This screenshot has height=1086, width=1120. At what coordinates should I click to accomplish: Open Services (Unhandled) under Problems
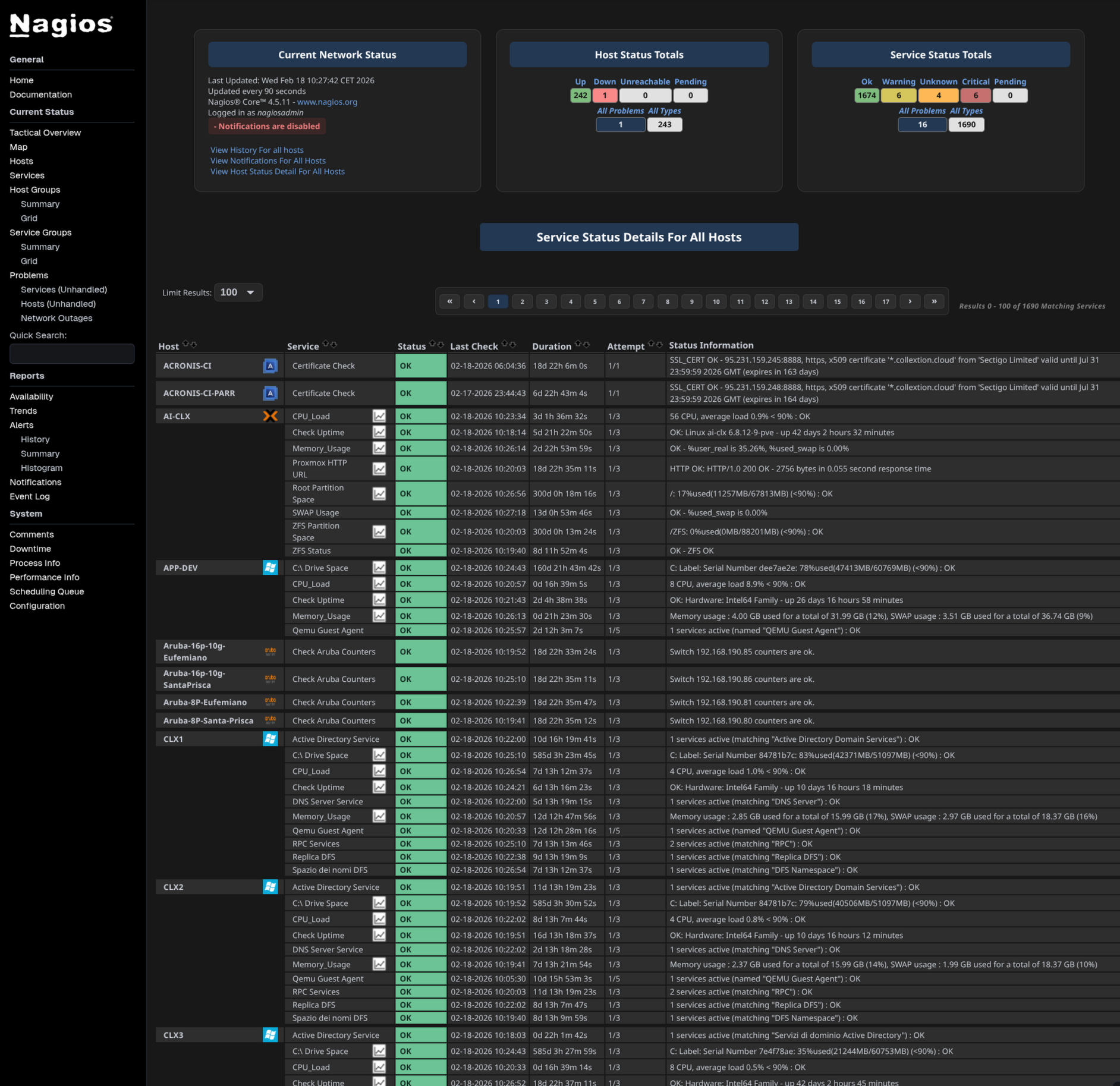point(64,289)
